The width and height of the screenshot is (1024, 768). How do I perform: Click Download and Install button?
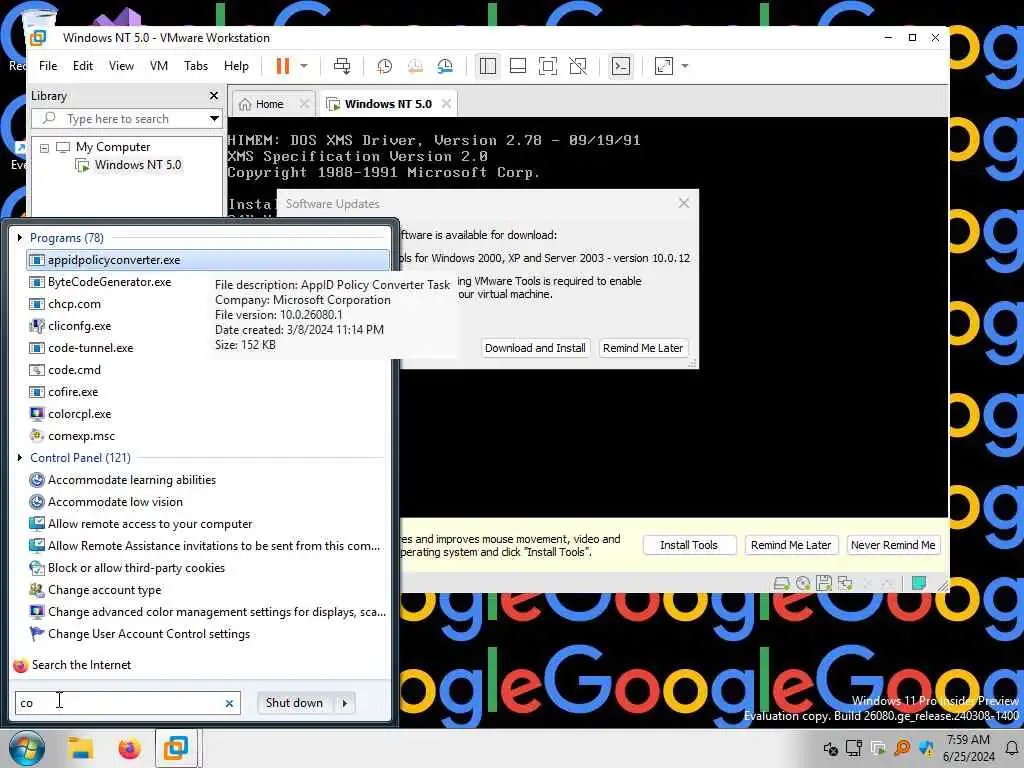click(x=535, y=348)
